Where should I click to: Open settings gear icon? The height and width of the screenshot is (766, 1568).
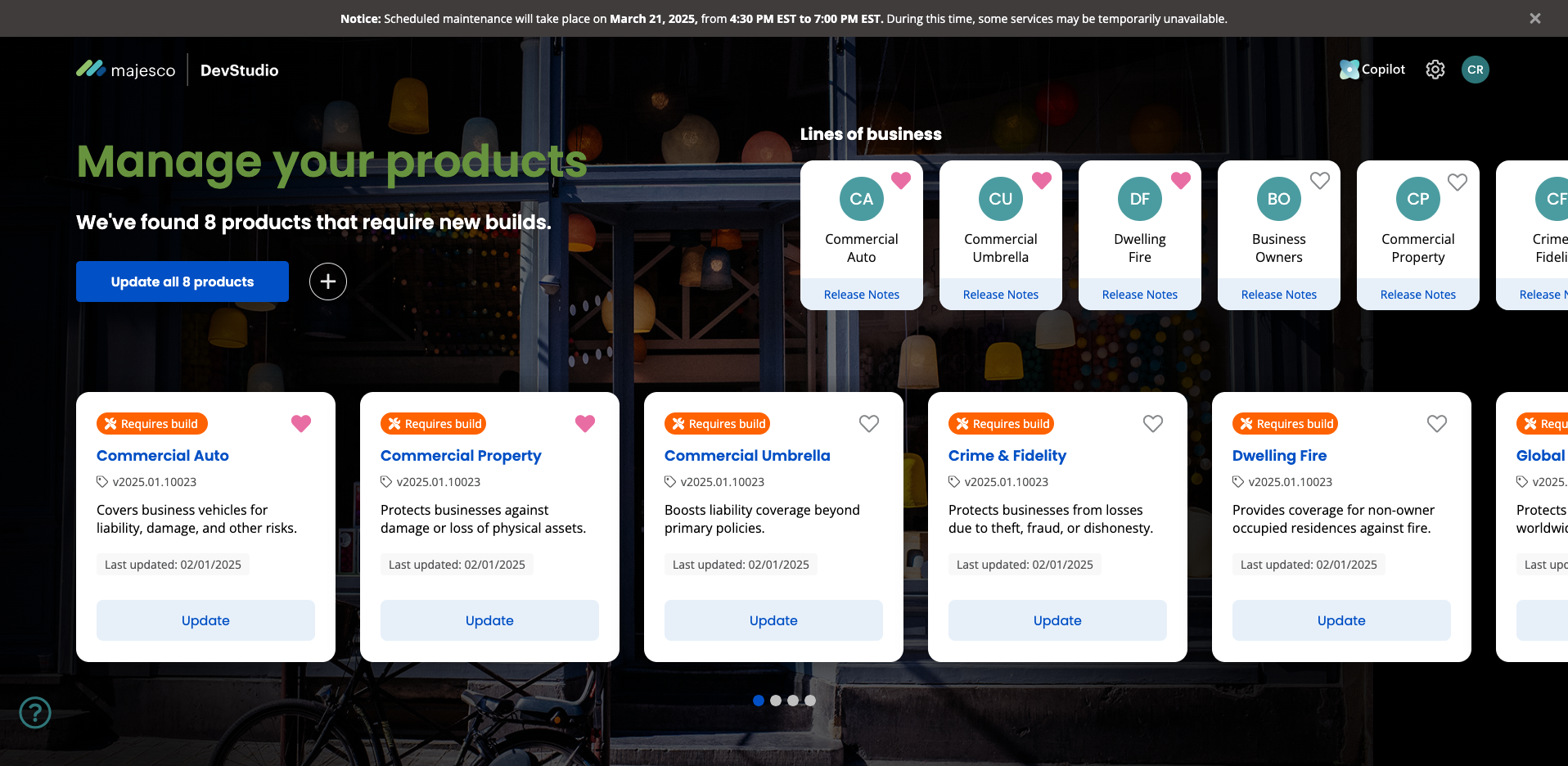(1435, 70)
